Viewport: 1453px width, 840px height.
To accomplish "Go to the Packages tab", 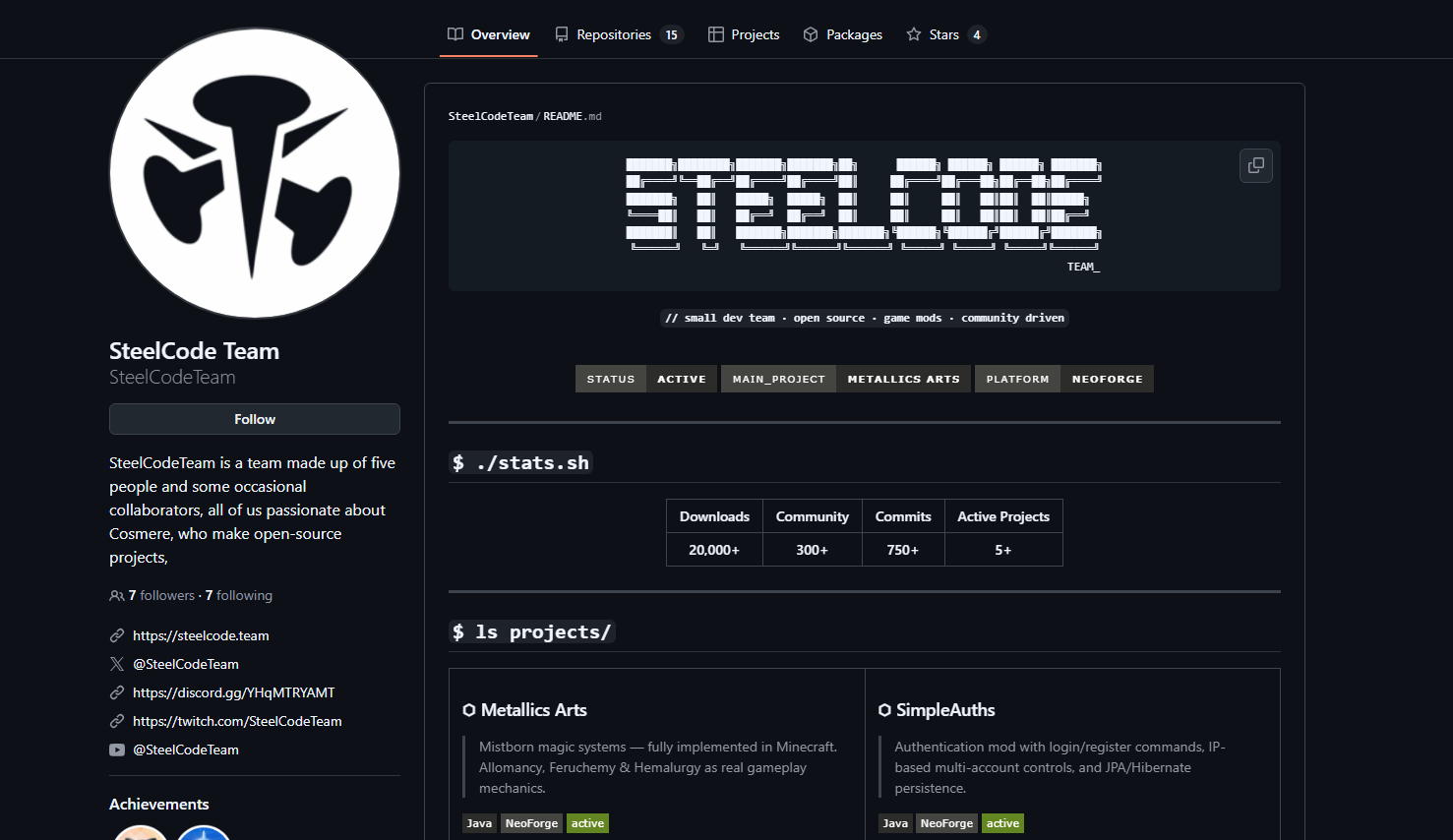I will [x=842, y=34].
